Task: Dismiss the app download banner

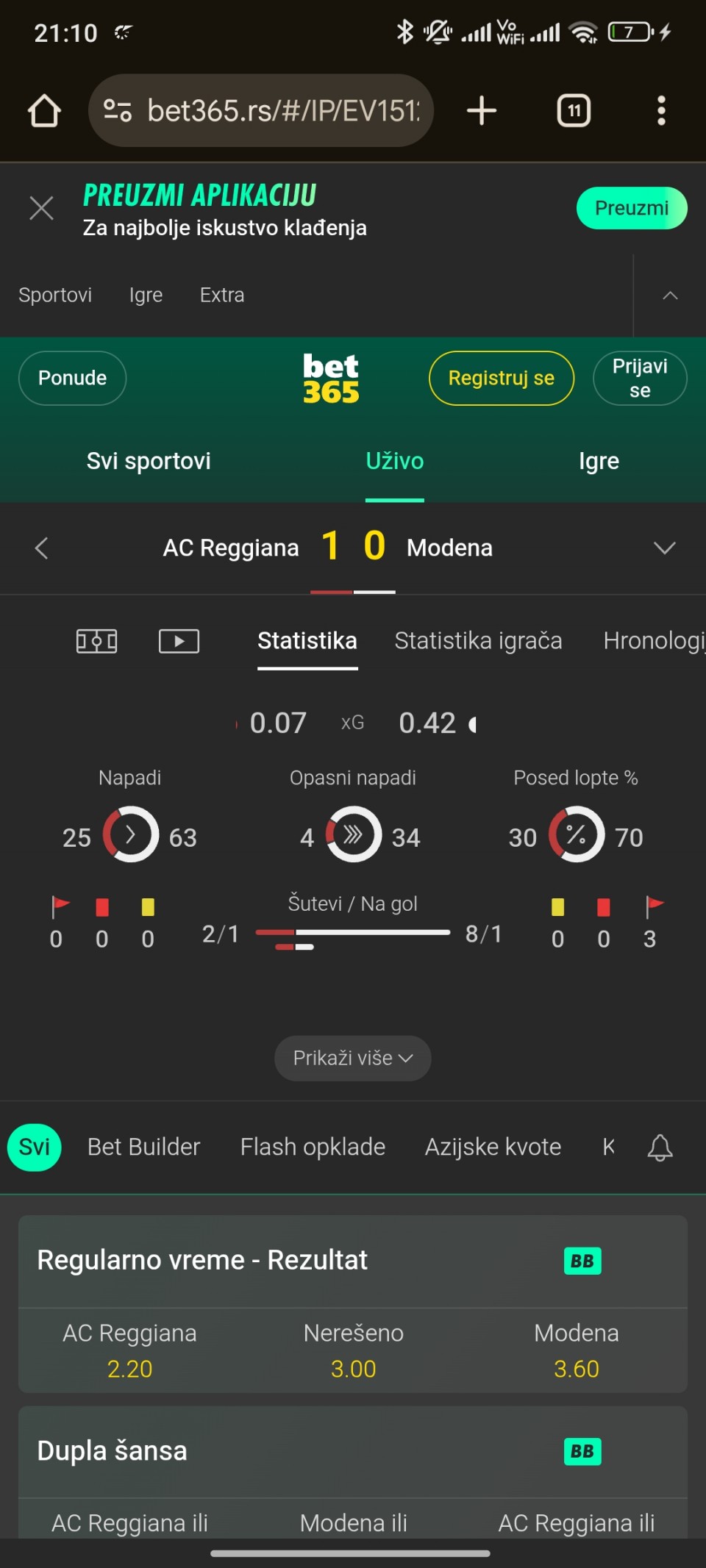Action: point(41,208)
